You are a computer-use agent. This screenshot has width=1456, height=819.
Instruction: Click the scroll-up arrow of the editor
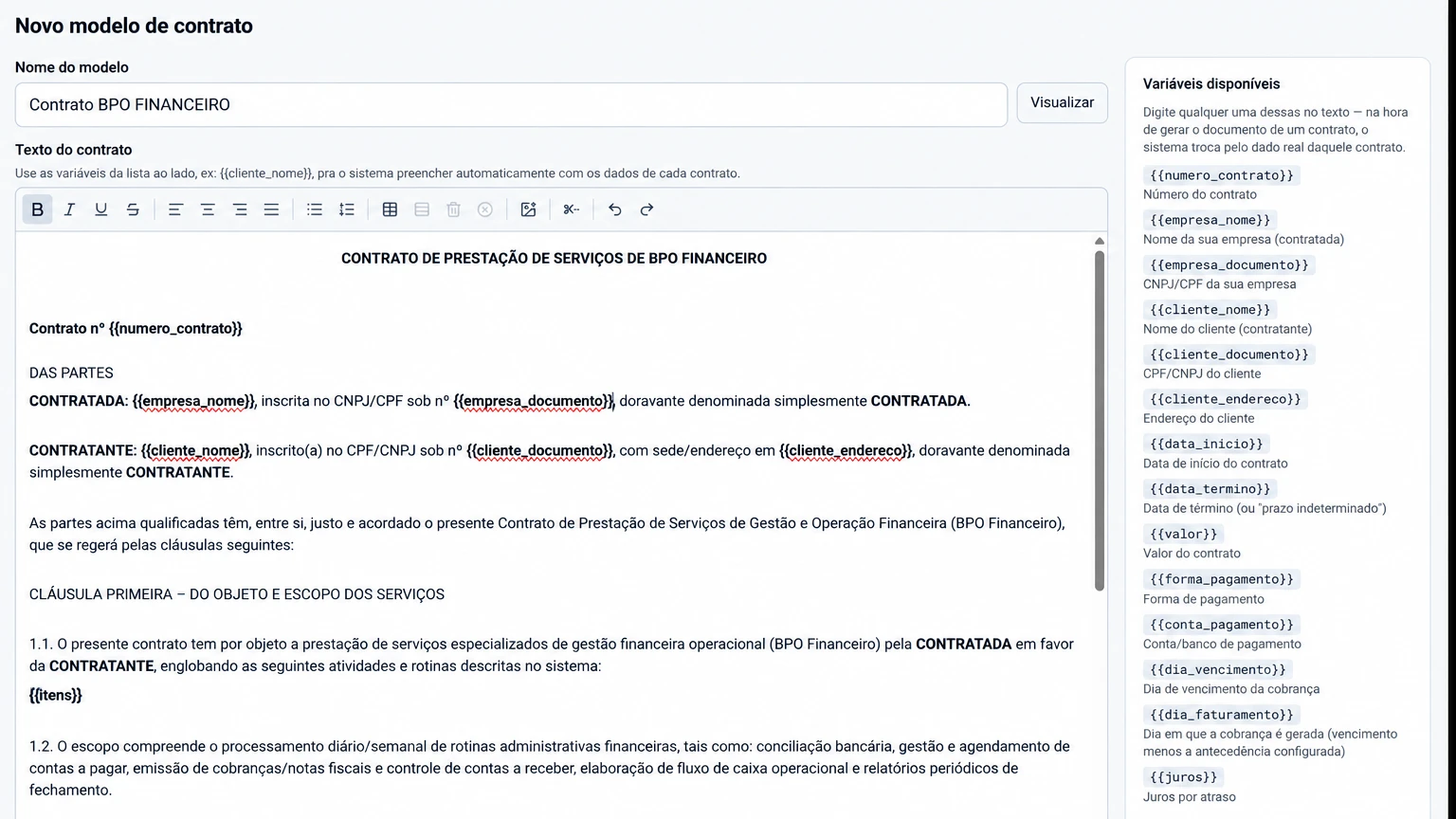tap(1100, 242)
